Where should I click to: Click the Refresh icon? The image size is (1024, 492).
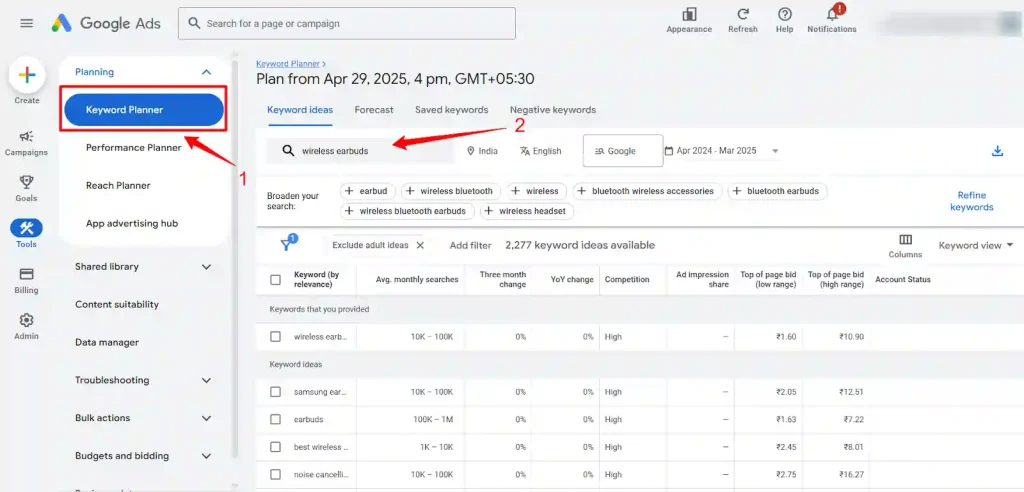(743, 14)
